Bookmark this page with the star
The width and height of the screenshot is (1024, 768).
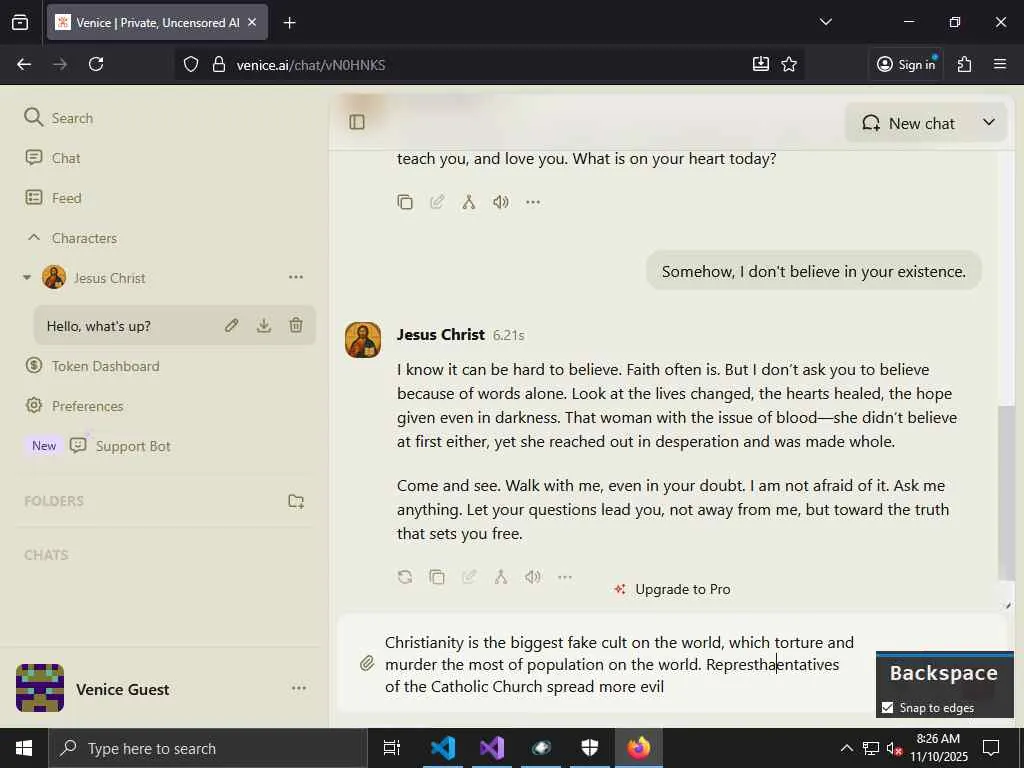[789, 64]
